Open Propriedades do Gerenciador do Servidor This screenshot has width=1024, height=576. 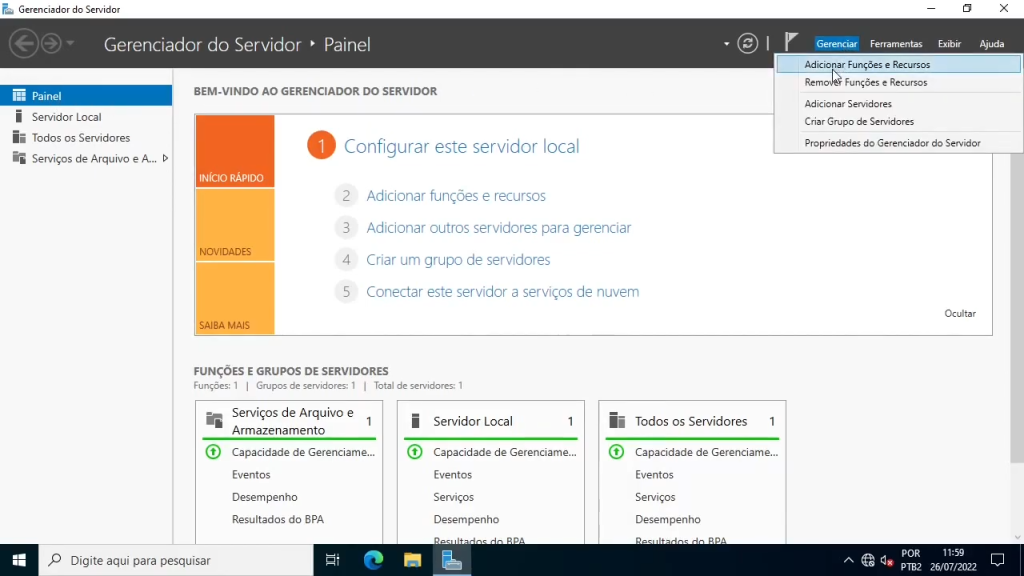(899, 143)
